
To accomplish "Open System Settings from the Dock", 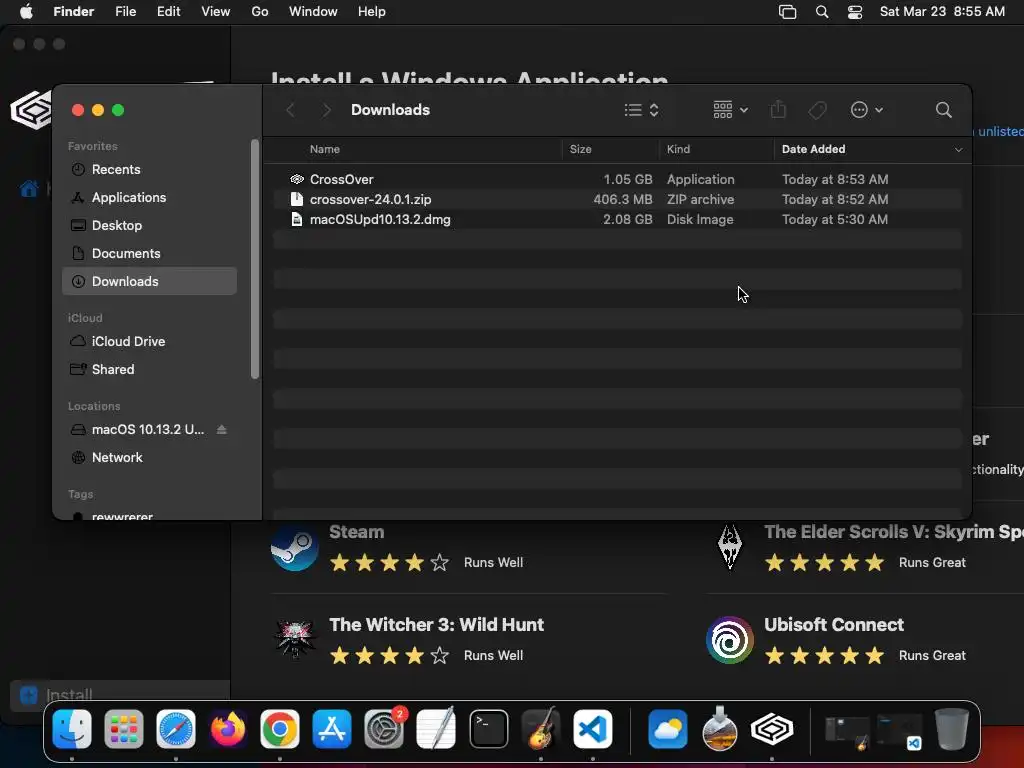I will (384, 729).
